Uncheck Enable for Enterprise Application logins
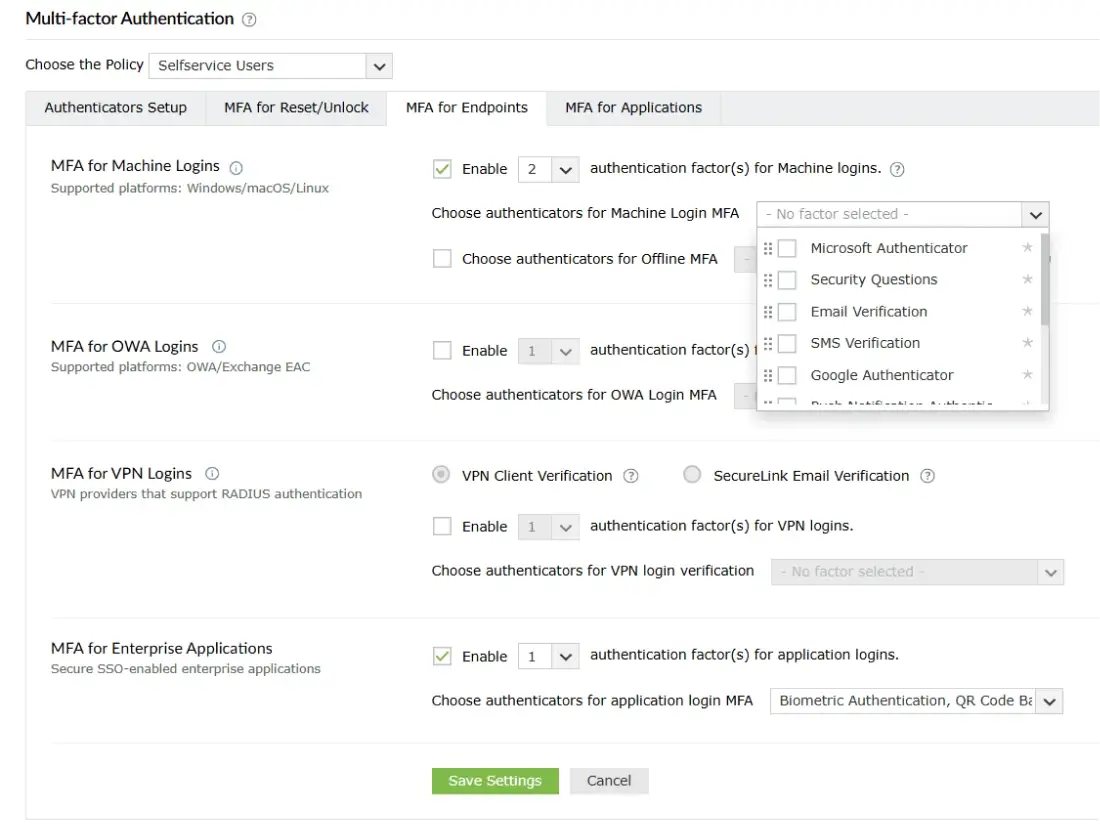 tap(442, 657)
